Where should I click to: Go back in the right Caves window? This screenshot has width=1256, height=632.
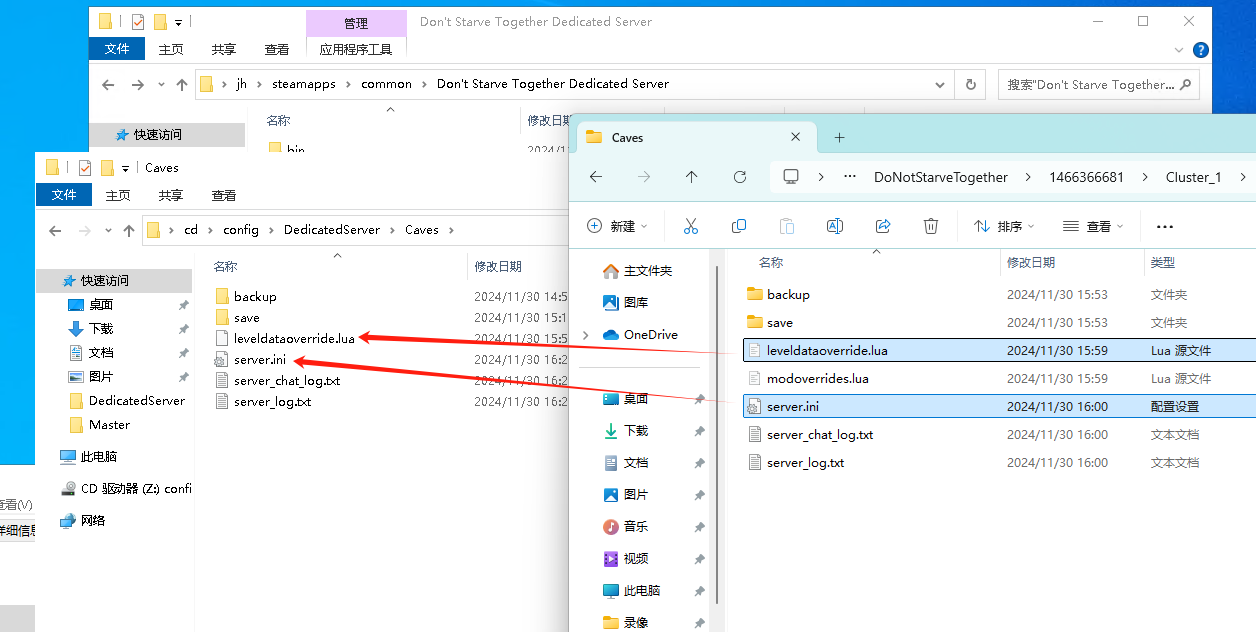596,177
